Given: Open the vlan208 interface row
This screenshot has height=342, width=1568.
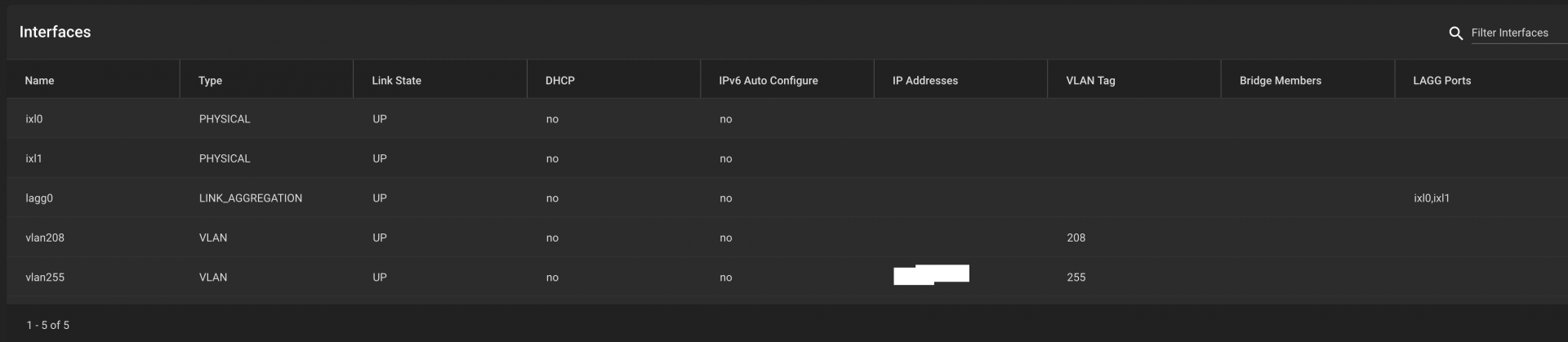Looking at the screenshot, I should (45, 238).
